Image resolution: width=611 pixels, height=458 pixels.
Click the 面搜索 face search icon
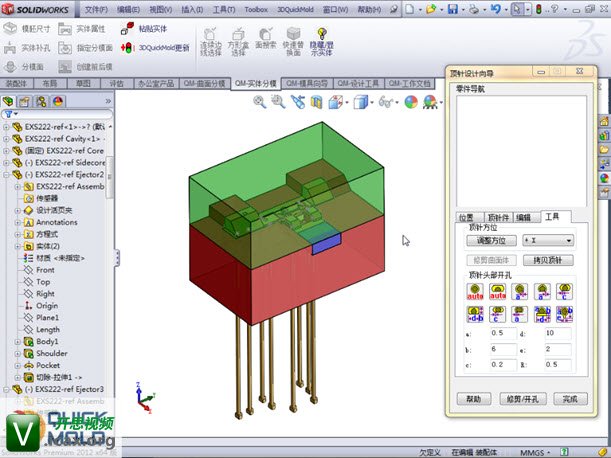[266, 34]
